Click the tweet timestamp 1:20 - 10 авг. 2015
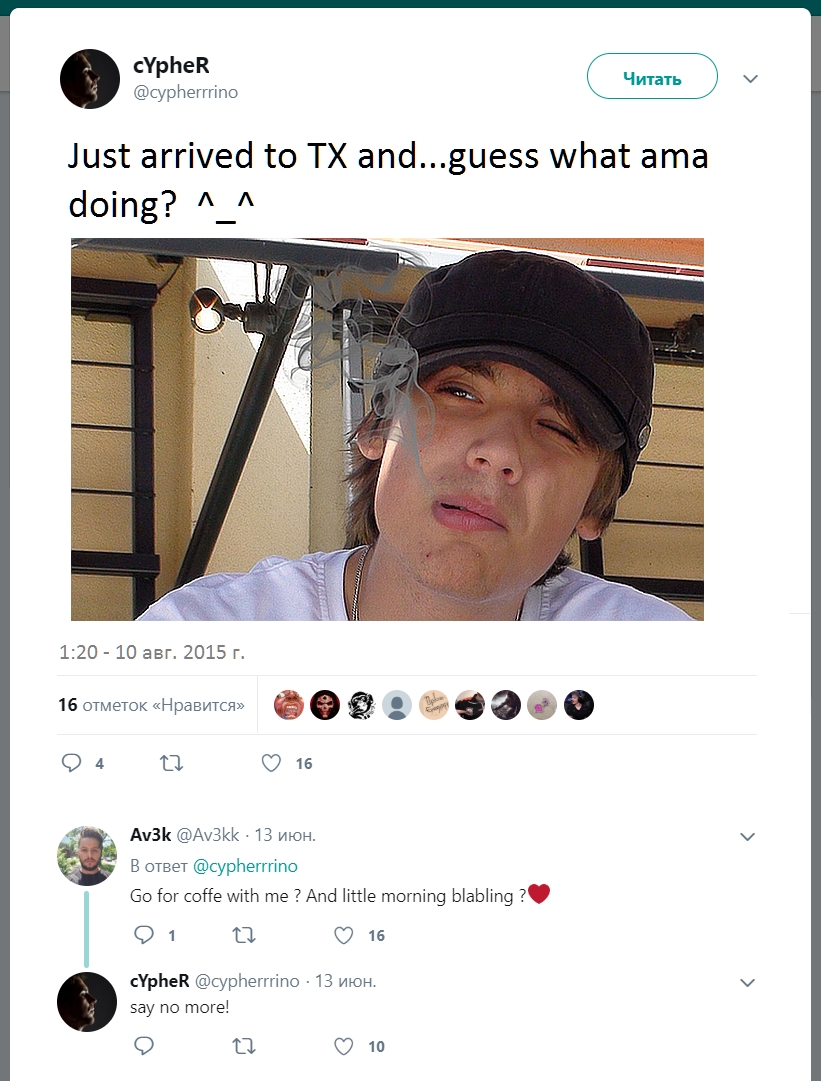The image size is (821, 1081). pos(152,652)
